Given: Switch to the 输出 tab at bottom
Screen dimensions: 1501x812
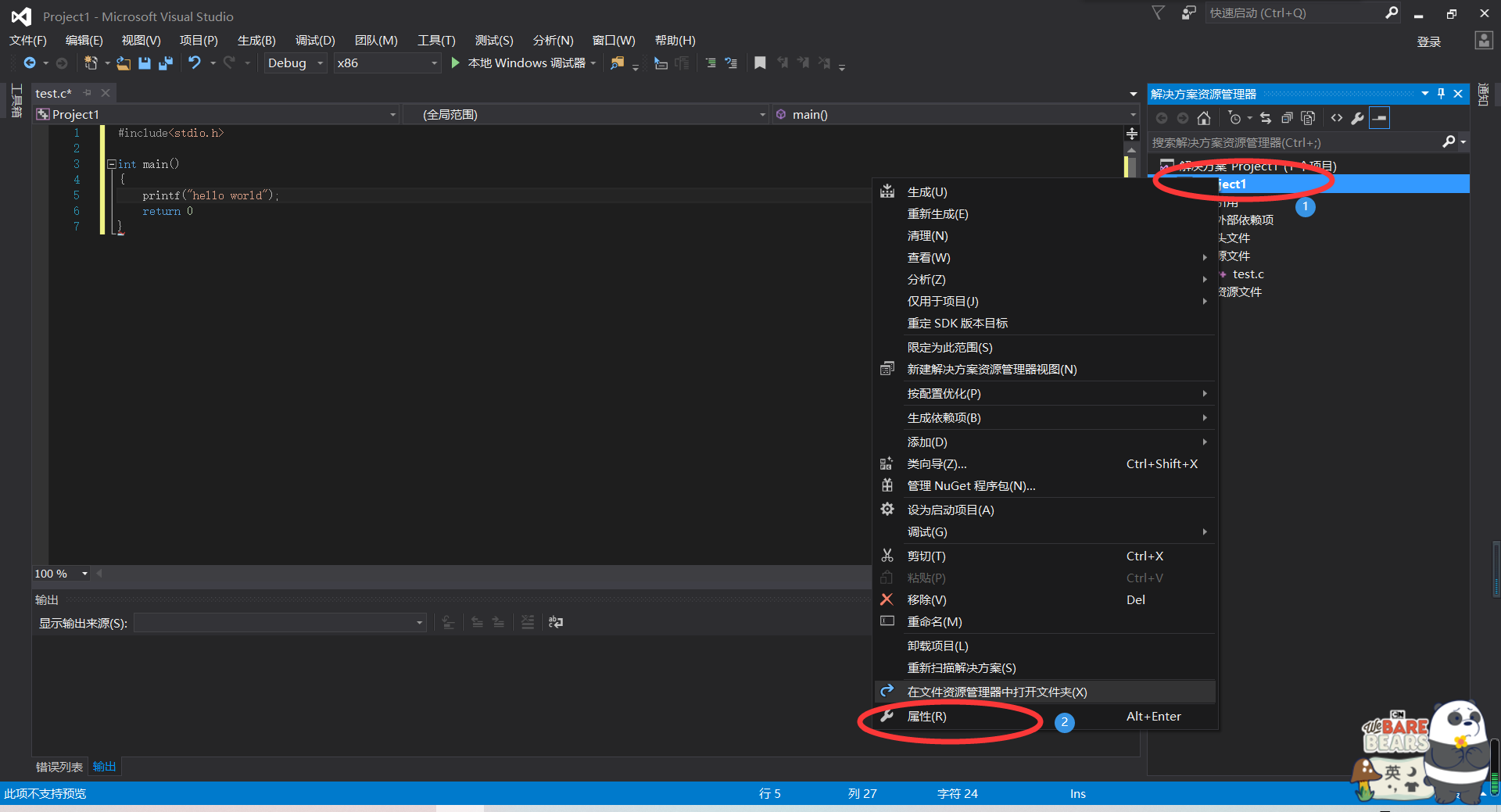Looking at the screenshot, I should tap(104, 767).
